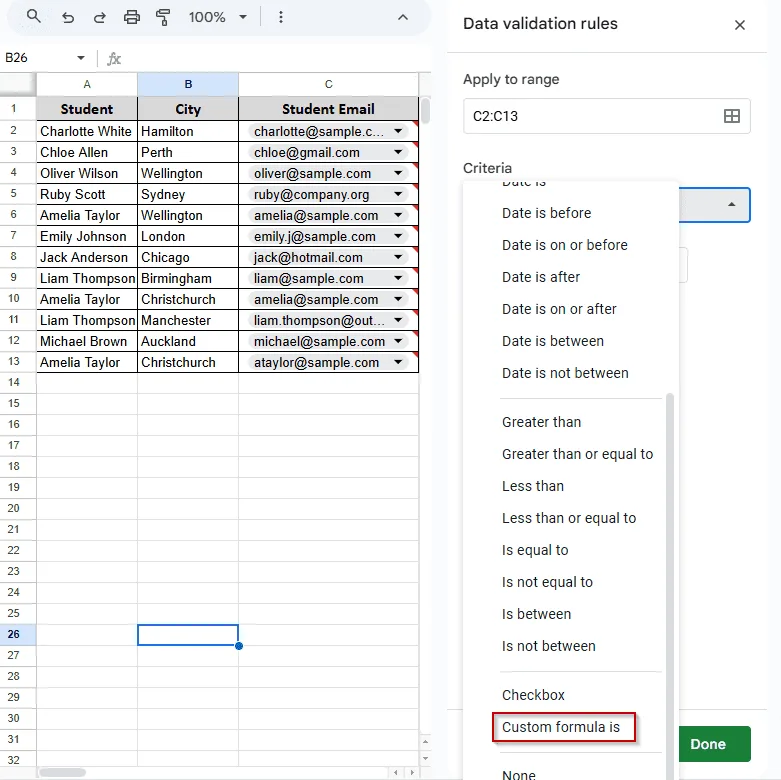Select 'Date is before' criteria
The height and width of the screenshot is (780, 781).
[x=546, y=213]
